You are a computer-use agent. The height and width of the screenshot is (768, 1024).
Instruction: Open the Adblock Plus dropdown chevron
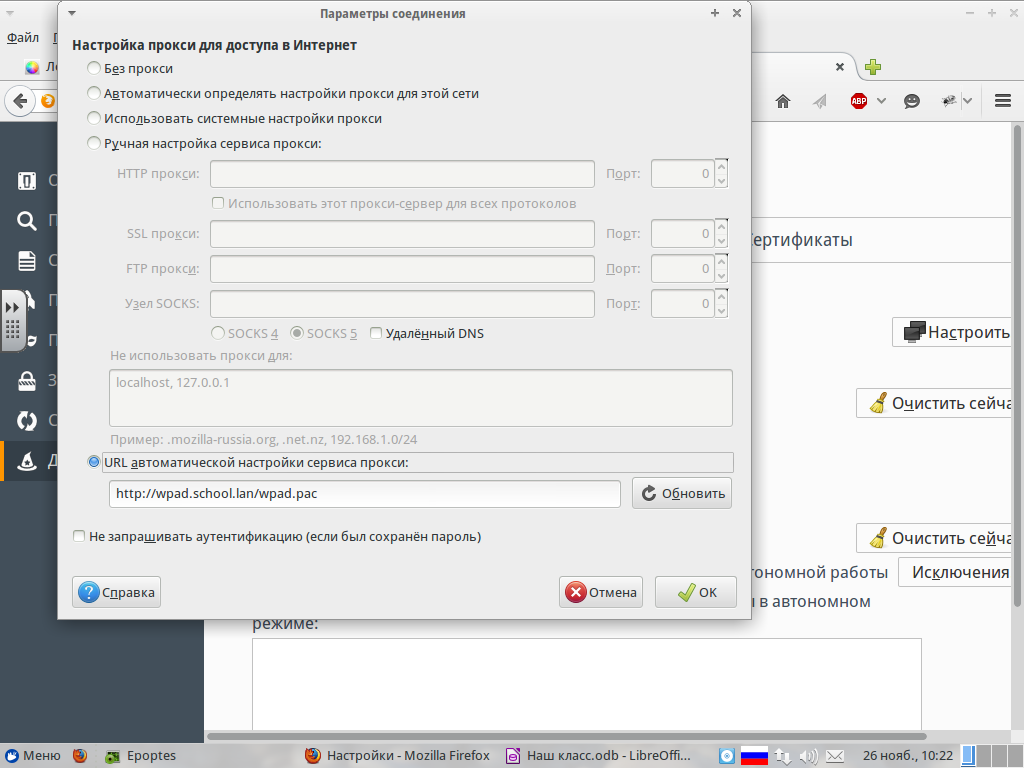click(881, 100)
